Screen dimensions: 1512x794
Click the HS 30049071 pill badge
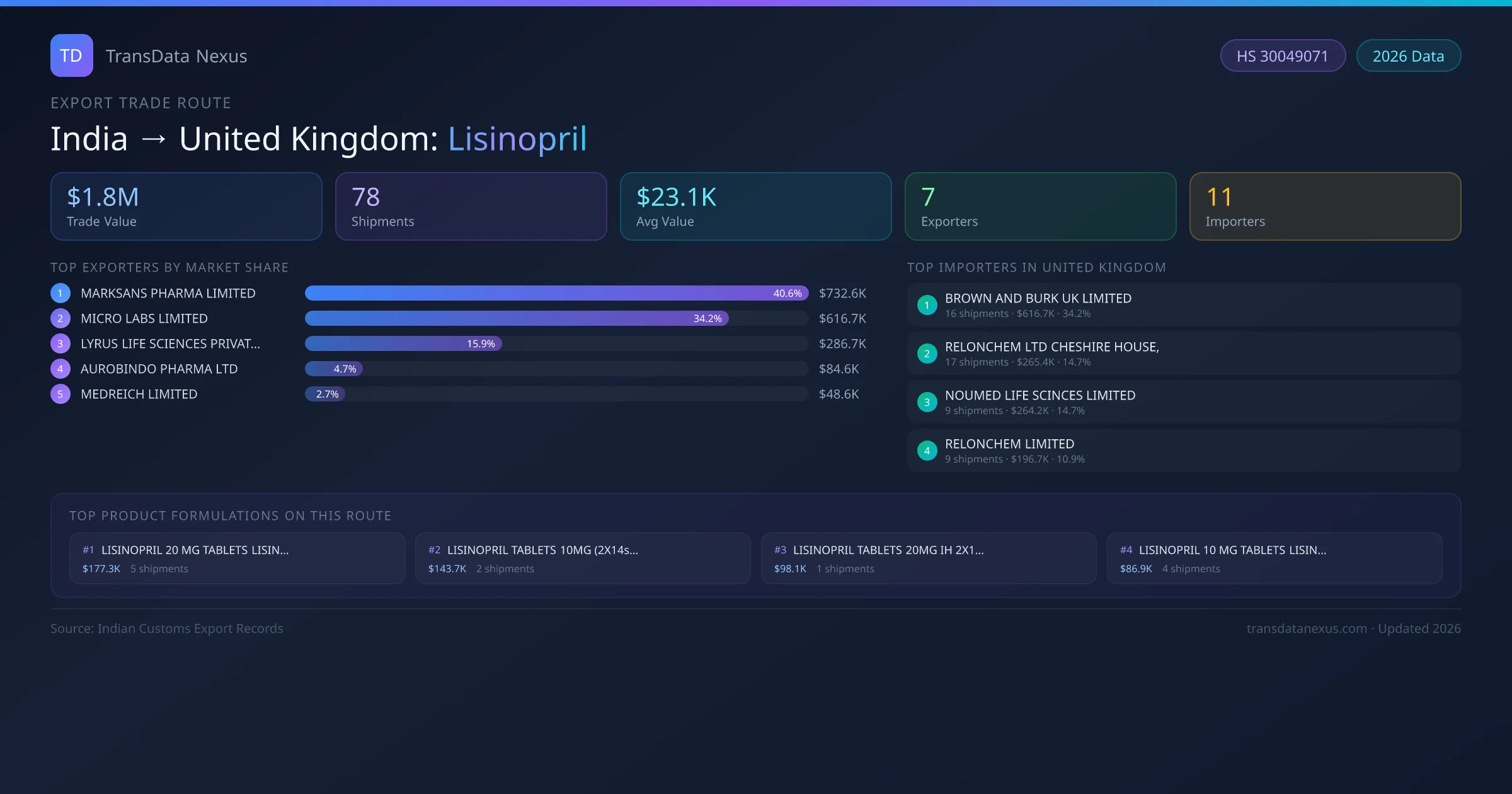point(1282,56)
